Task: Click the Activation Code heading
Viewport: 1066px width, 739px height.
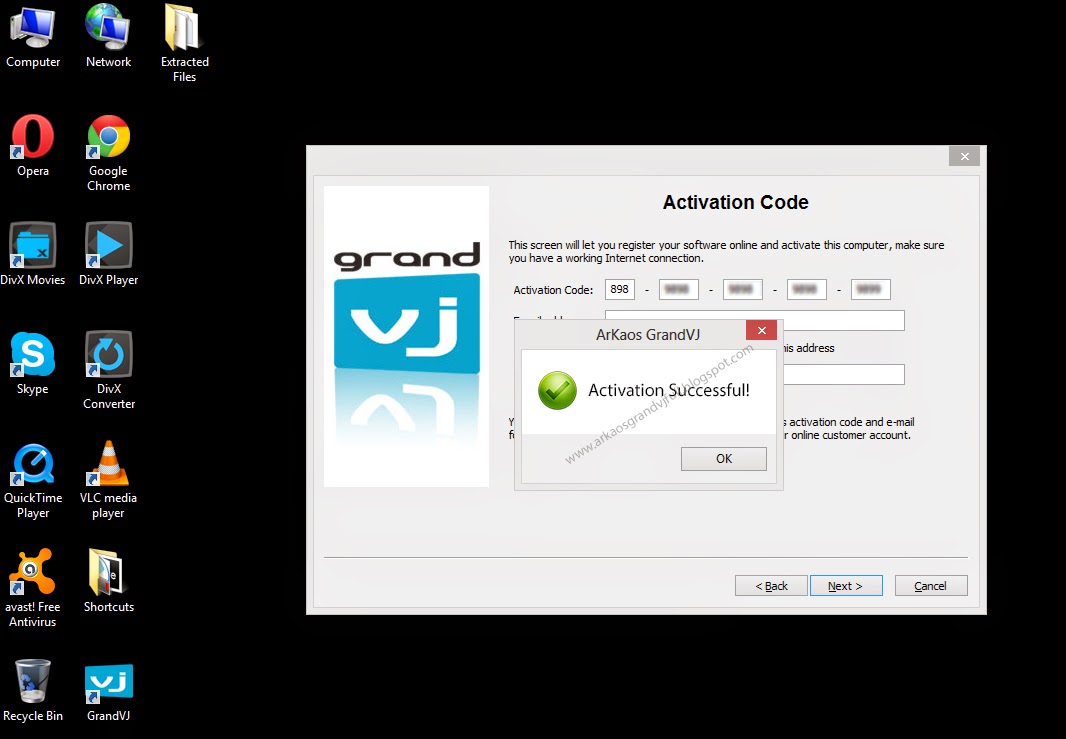Action: pyautogui.click(x=736, y=202)
